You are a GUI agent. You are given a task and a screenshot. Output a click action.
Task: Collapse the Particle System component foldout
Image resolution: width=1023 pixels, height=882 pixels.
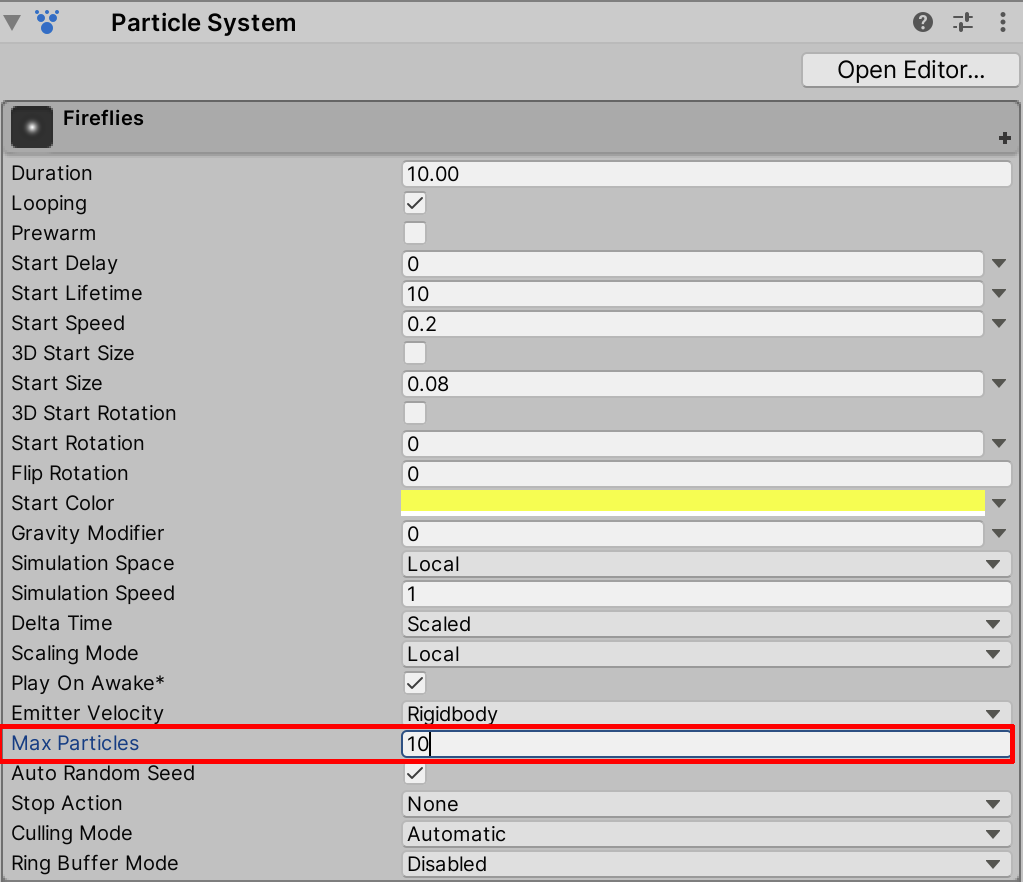(x=13, y=22)
